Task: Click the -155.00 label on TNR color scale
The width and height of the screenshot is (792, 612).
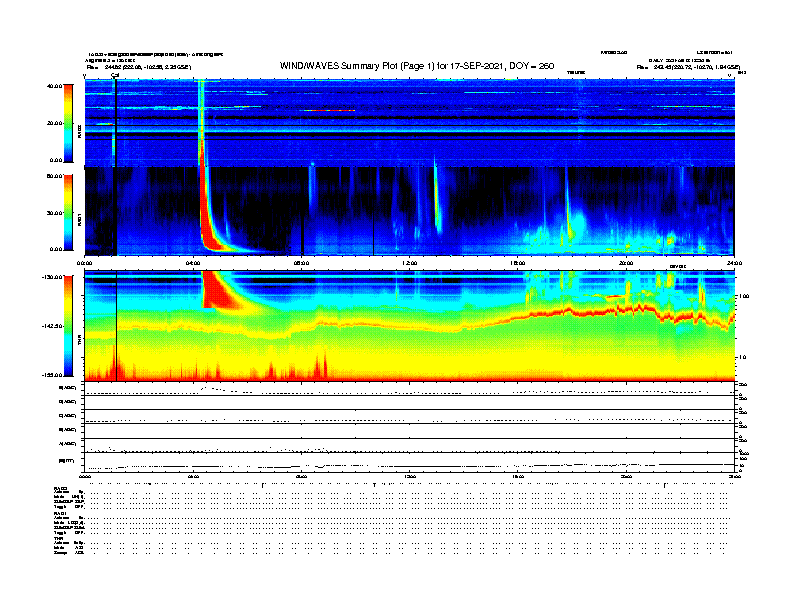Action: 52,375
